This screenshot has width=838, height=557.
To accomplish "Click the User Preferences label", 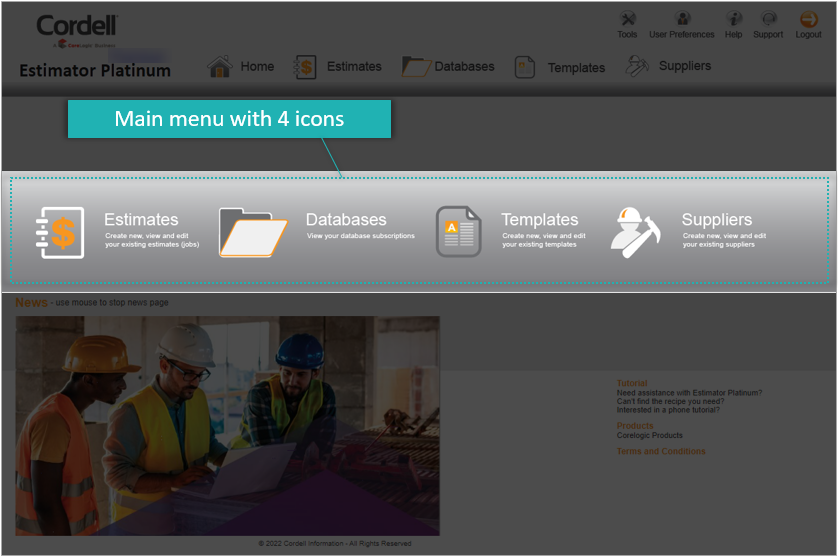I will [x=682, y=34].
